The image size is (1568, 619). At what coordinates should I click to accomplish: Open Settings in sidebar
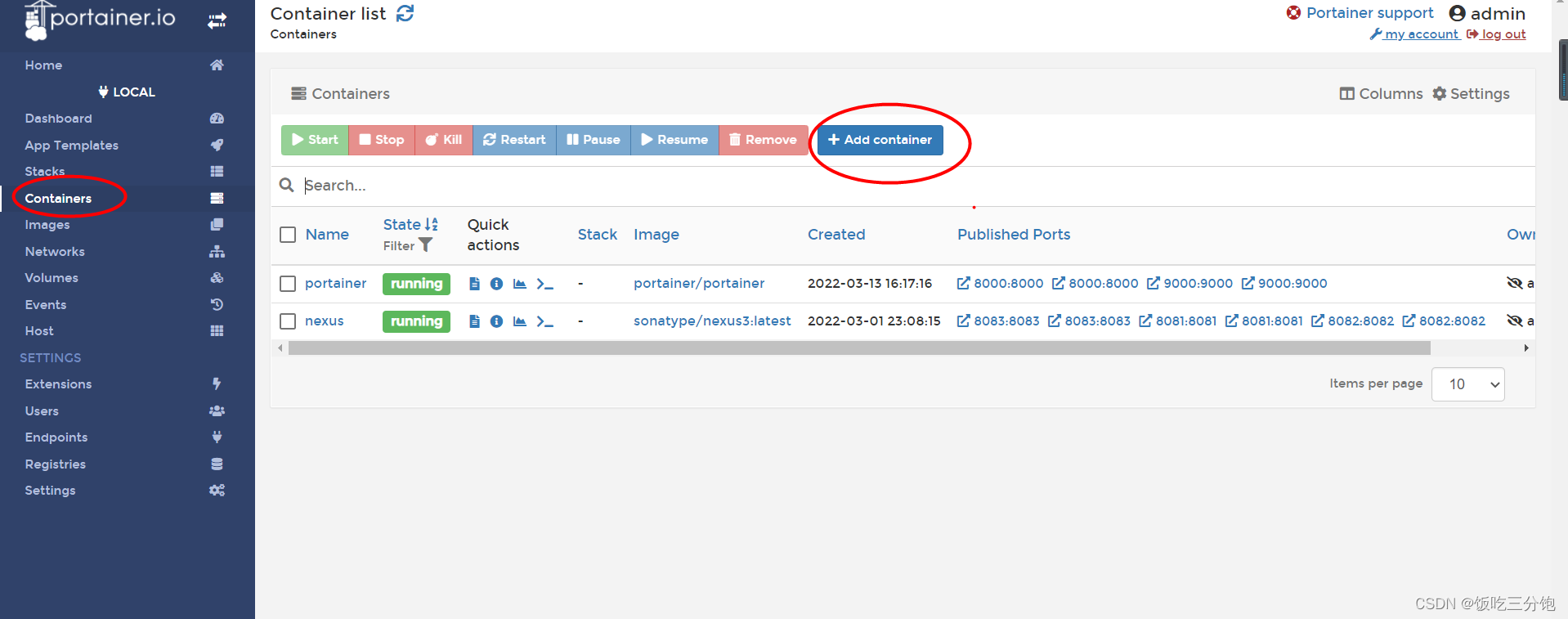coord(50,491)
